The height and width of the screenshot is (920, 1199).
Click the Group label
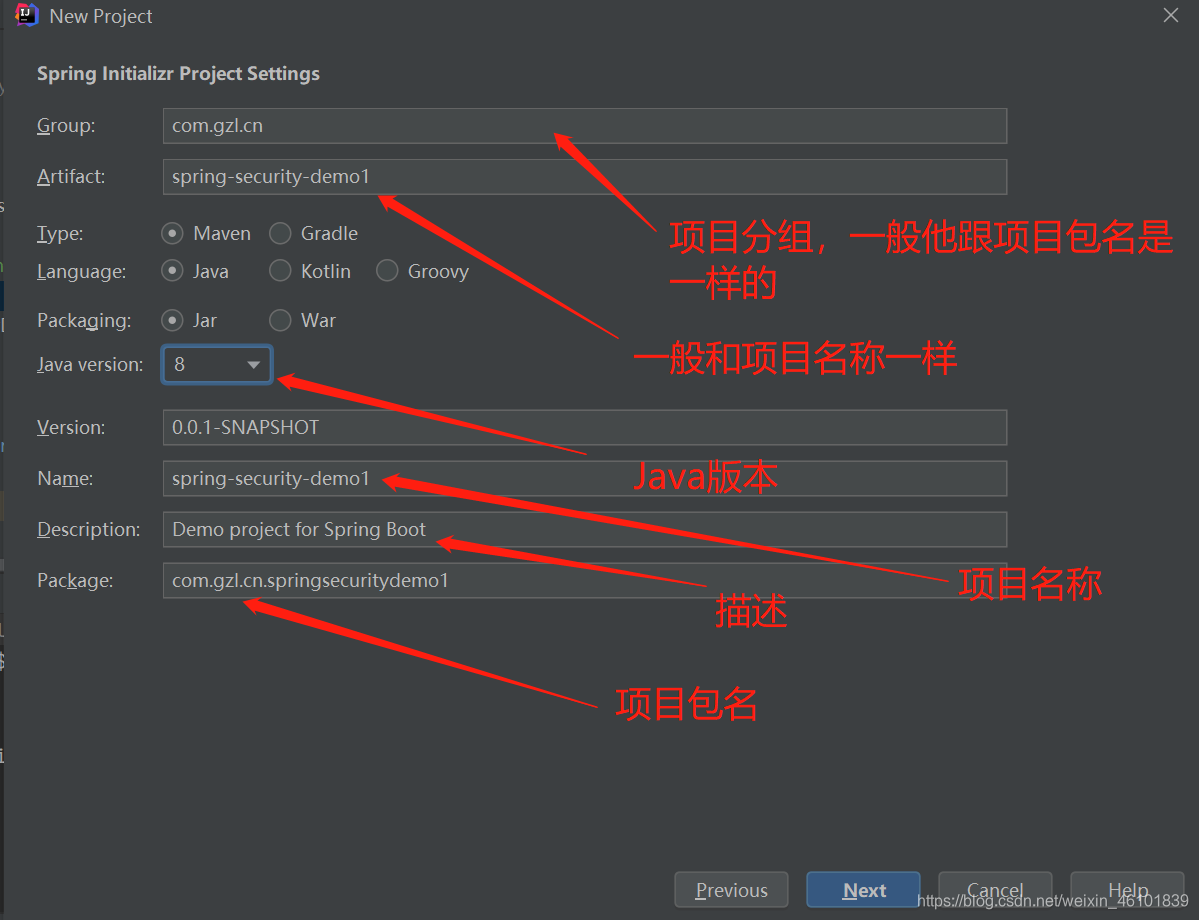coord(67,125)
